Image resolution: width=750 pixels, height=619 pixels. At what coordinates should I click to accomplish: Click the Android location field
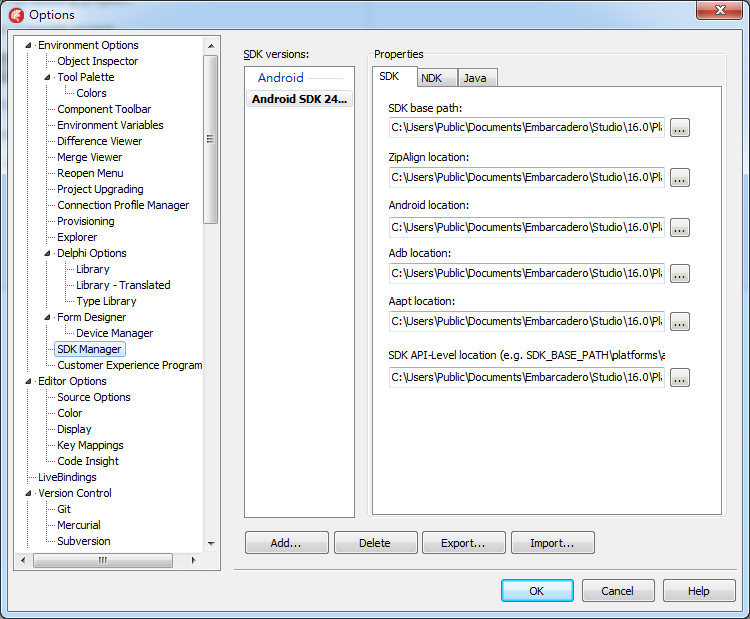527,227
